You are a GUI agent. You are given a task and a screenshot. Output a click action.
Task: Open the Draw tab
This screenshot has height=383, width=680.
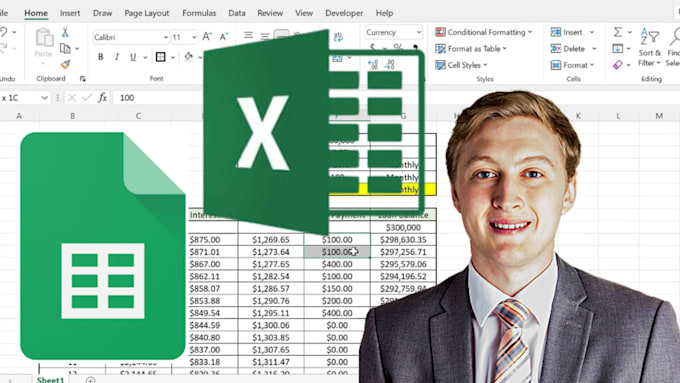(x=102, y=13)
